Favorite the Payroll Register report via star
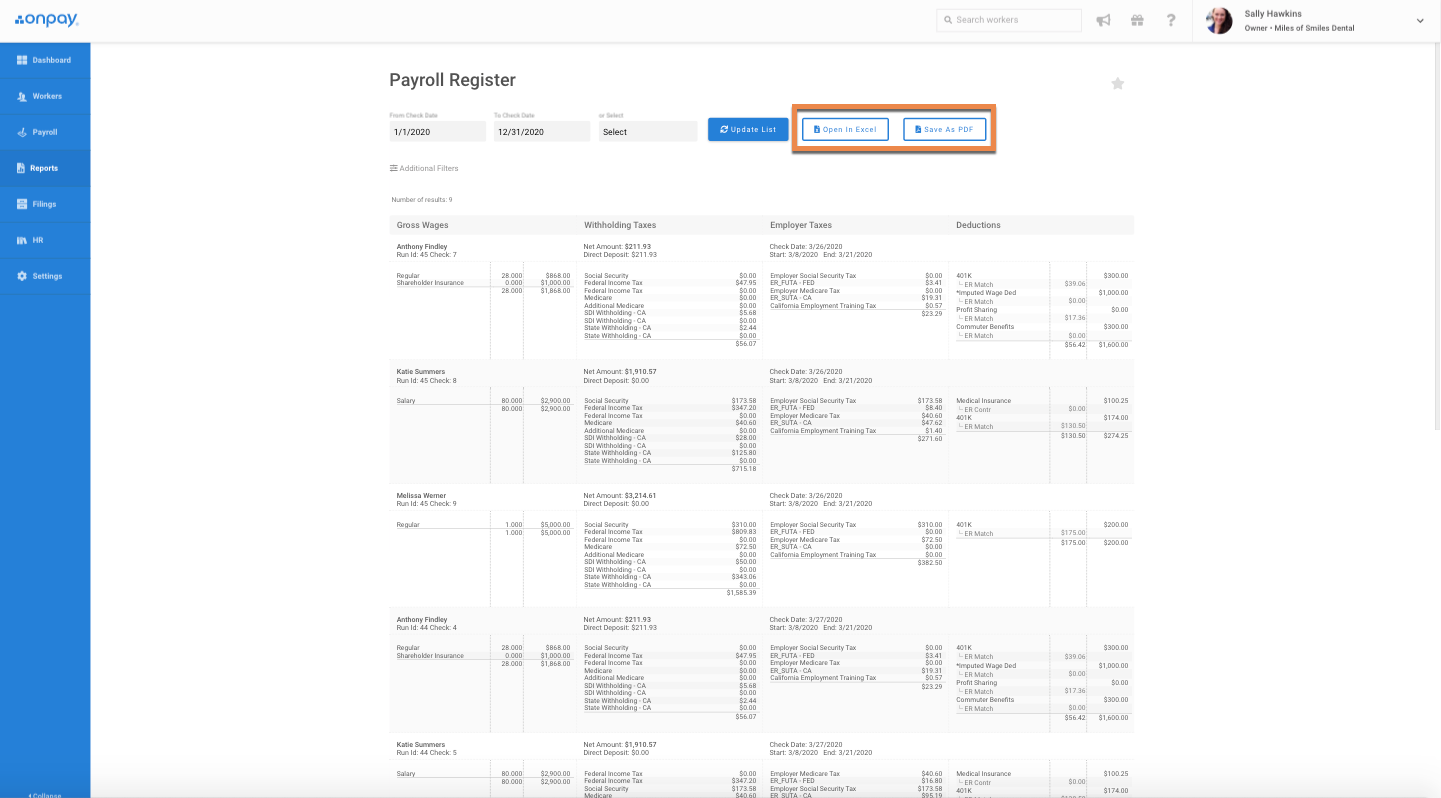 1118,83
